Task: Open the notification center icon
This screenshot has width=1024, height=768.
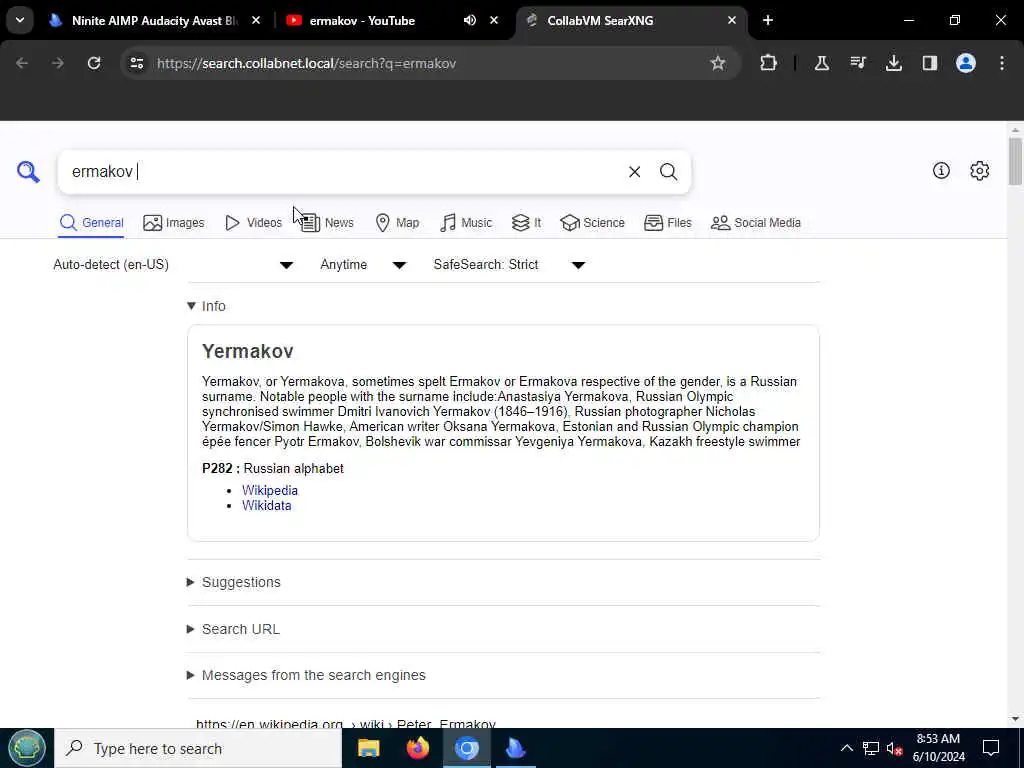Action: click(991, 748)
